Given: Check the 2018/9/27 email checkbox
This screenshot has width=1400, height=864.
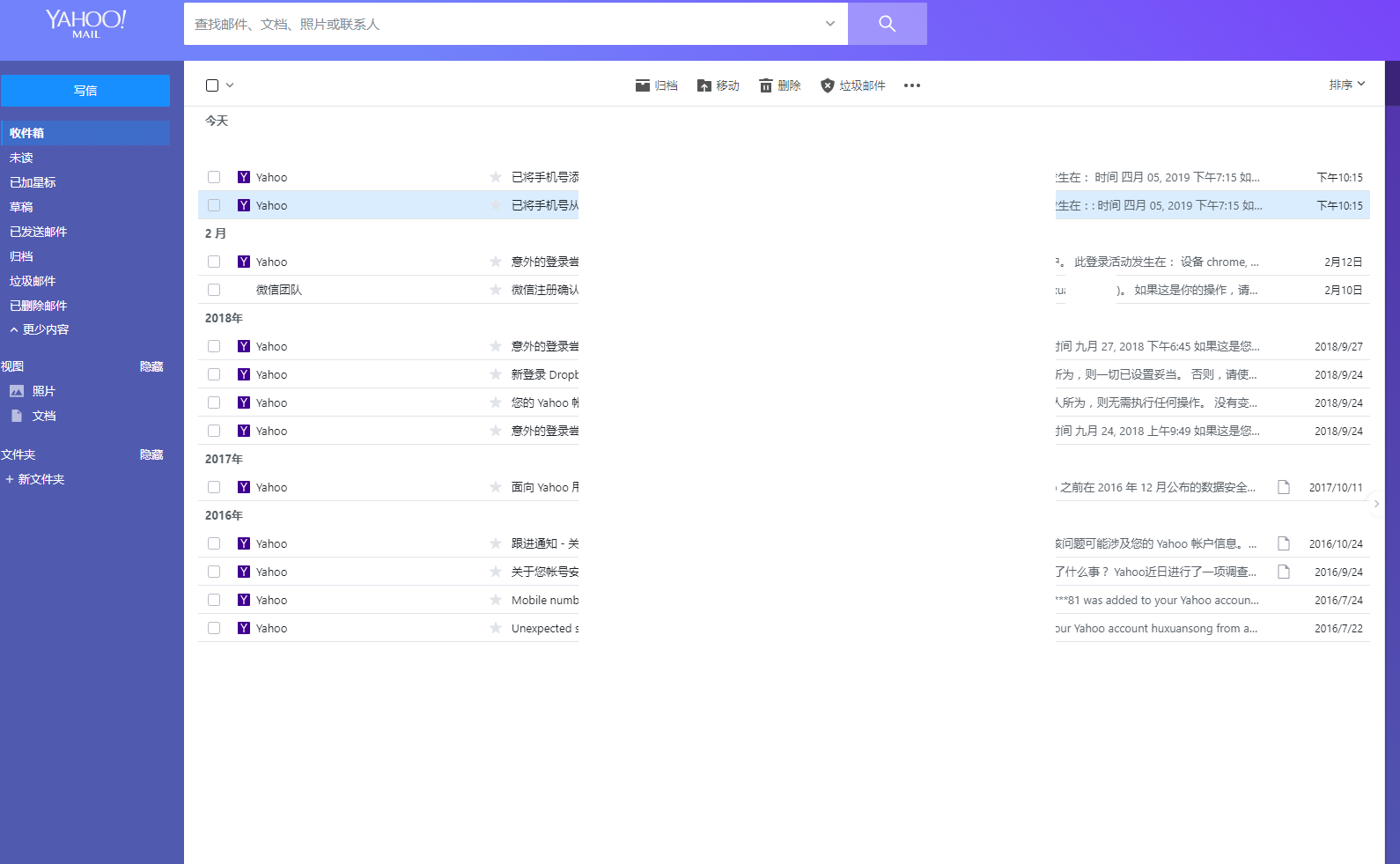Looking at the screenshot, I should (214, 346).
